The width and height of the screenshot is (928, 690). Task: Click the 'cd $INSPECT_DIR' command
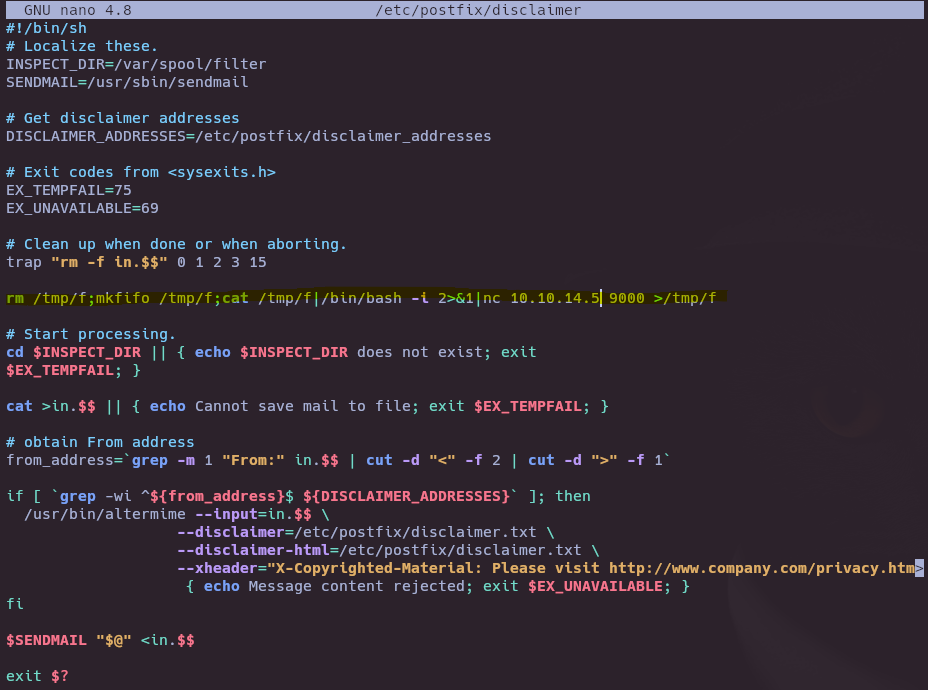(x=73, y=352)
